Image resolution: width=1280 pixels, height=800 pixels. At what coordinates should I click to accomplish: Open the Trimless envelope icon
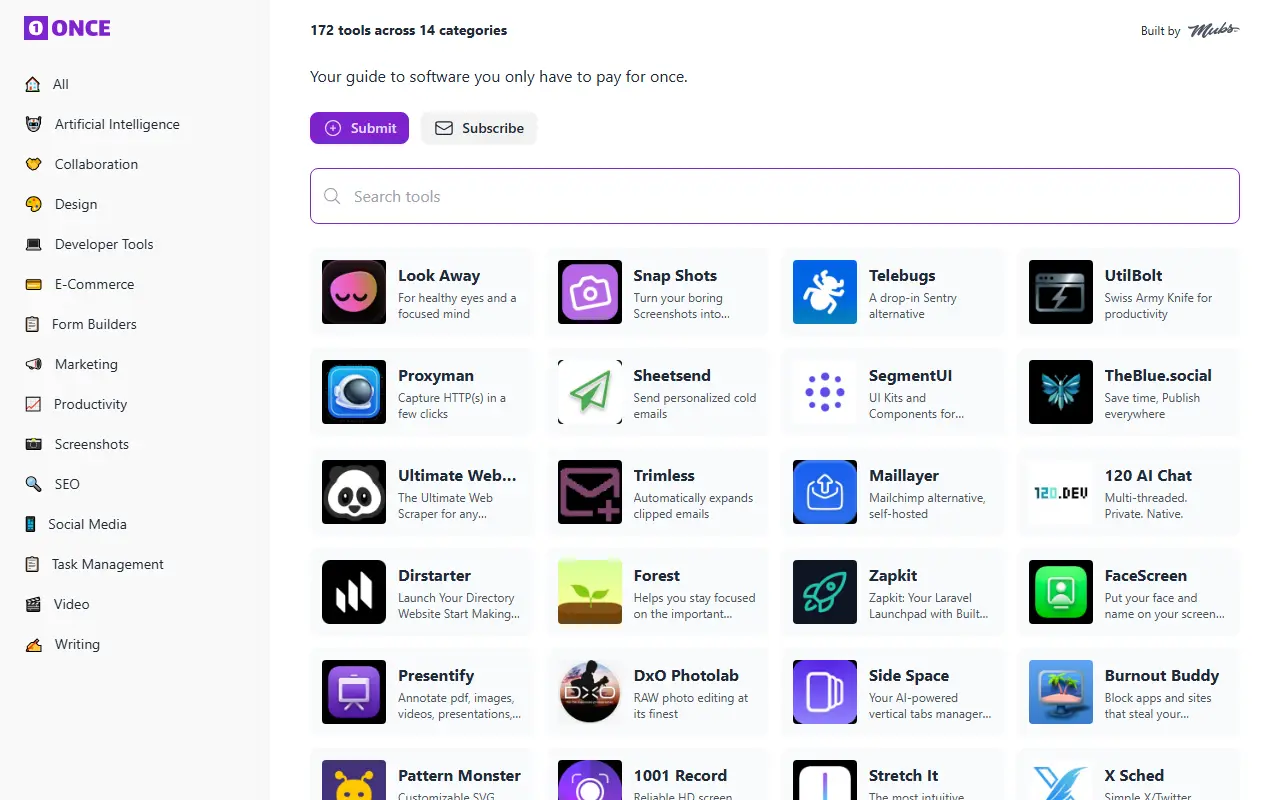click(x=590, y=492)
